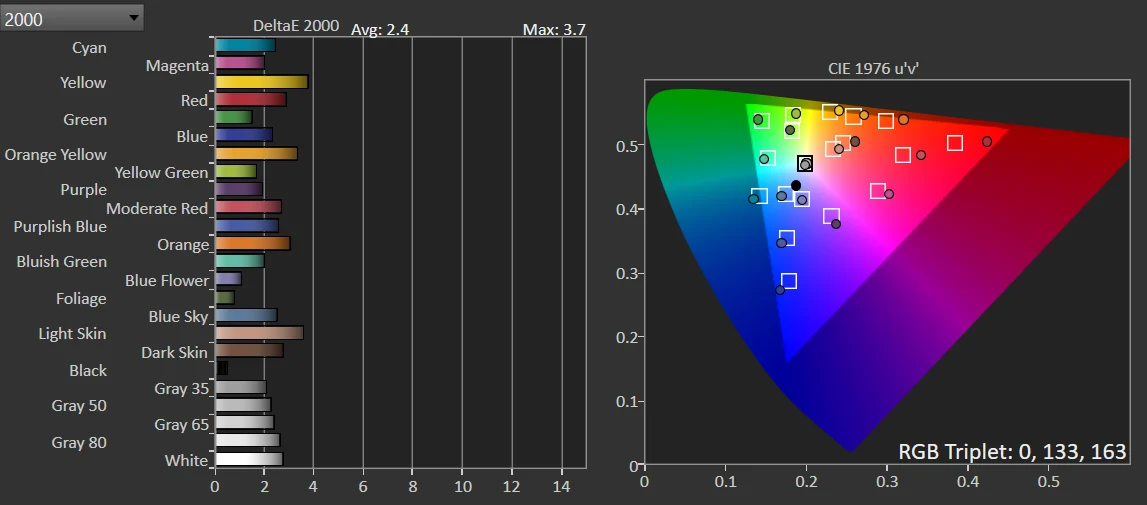The image size is (1147, 505).
Task: Click the RGB Triplet readout text
Action: click(x=1012, y=451)
